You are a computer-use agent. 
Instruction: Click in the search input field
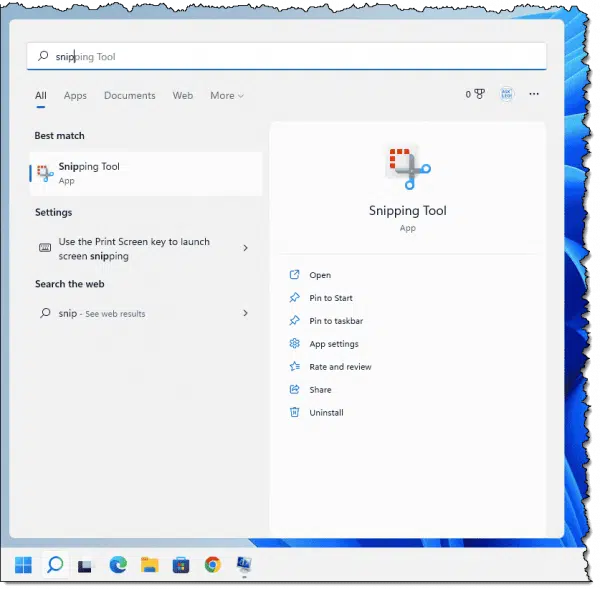[x=287, y=56]
